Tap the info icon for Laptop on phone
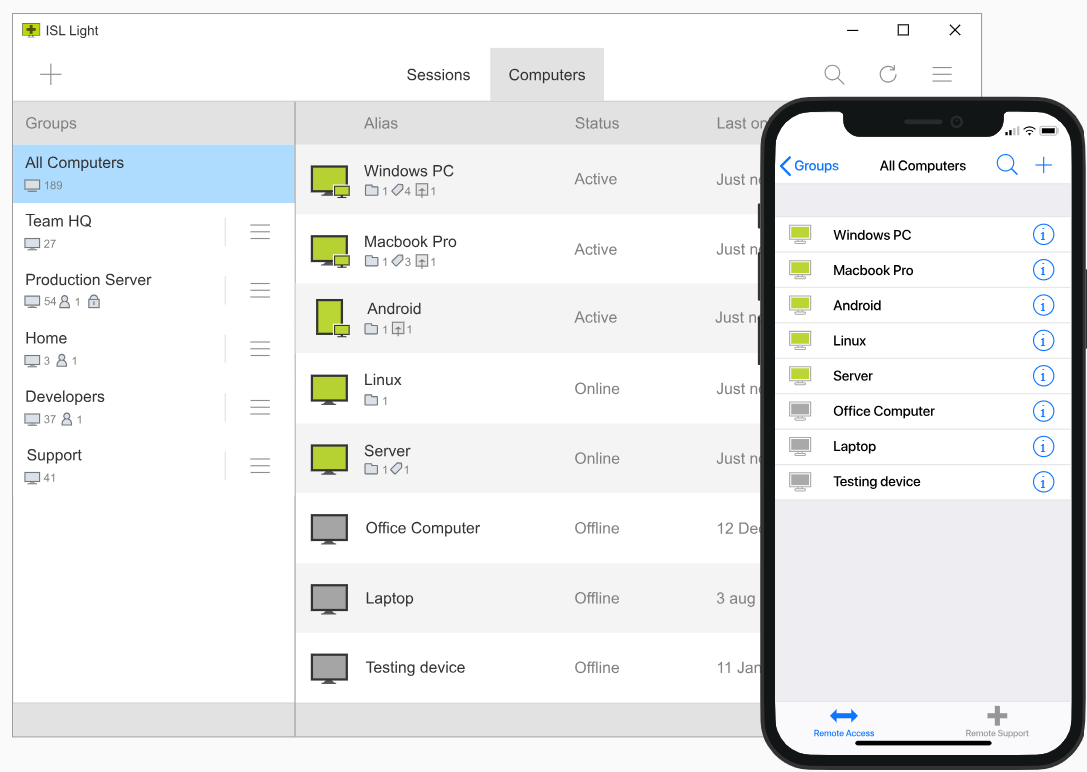1087x772 pixels. (1043, 446)
